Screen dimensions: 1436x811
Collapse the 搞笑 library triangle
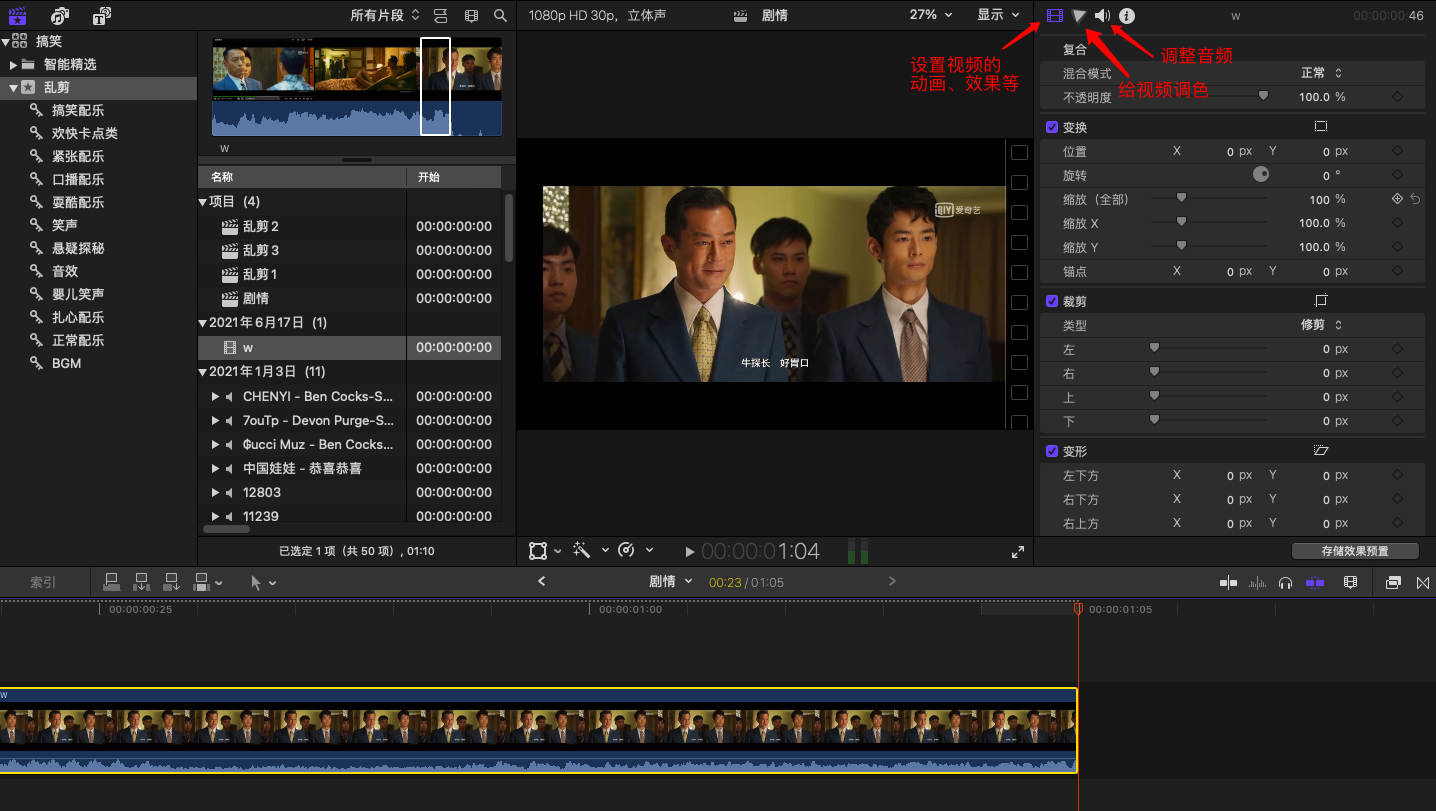pos(6,41)
